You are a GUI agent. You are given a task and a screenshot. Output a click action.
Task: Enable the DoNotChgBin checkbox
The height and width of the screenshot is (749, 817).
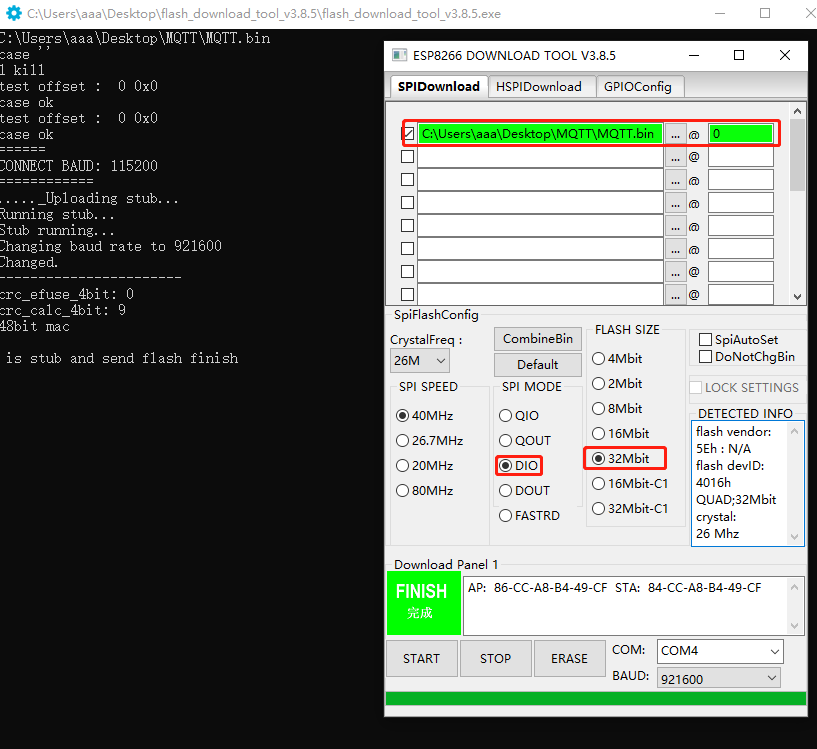point(705,357)
